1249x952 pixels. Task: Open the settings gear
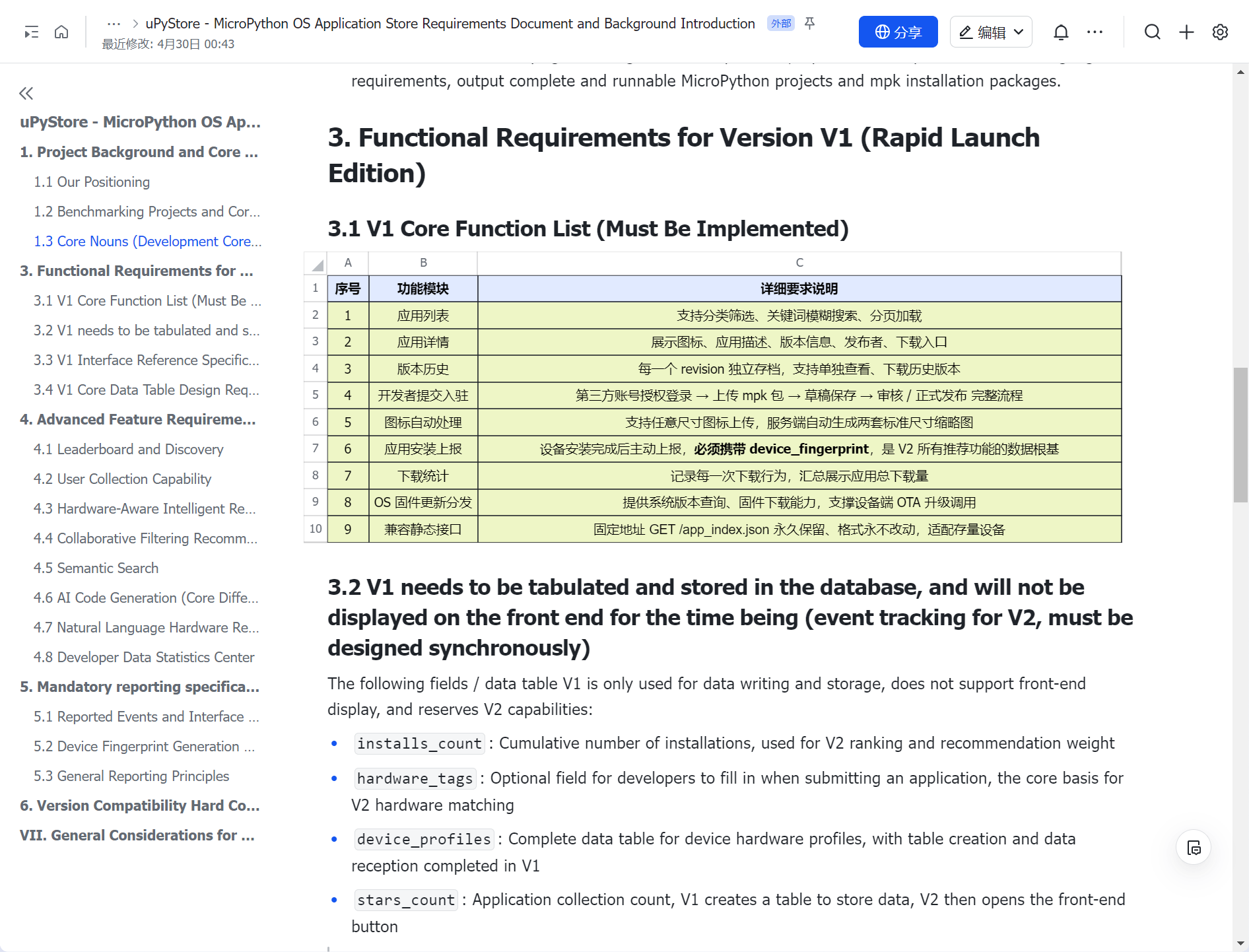(x=1220, y=32)
